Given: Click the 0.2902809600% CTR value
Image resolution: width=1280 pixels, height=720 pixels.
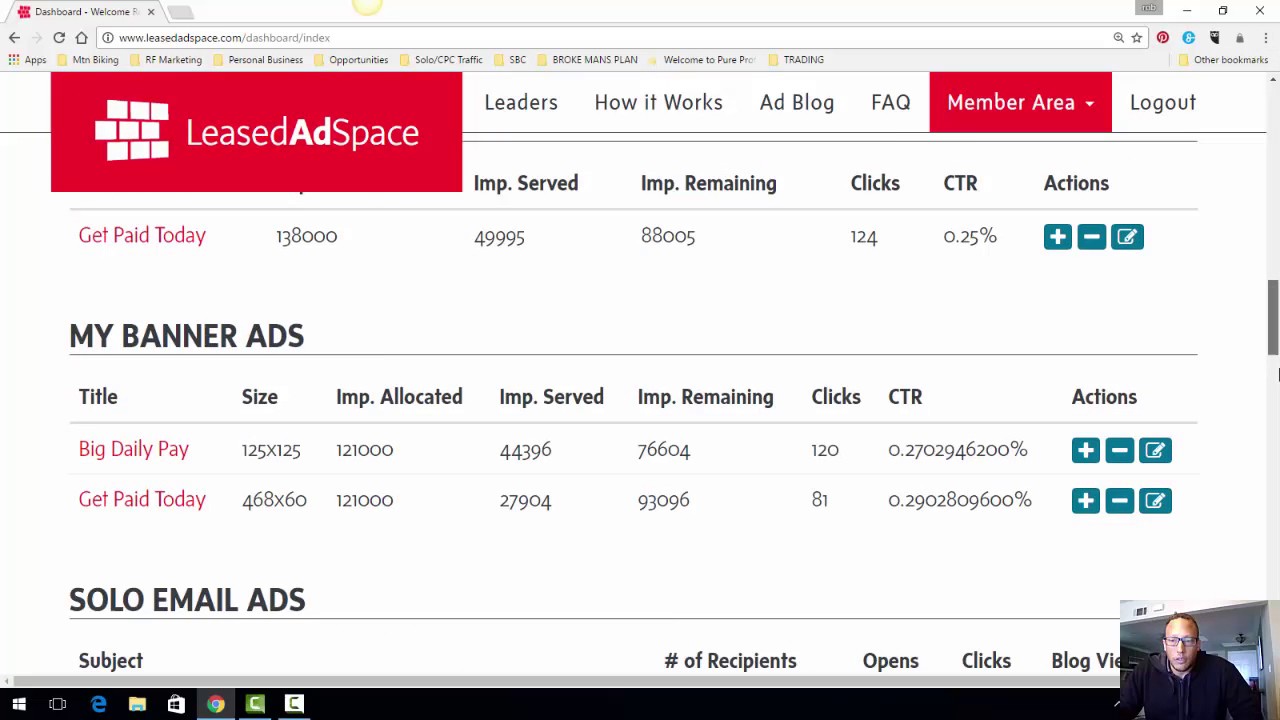Looking at the screenshot, I should 960,500.
